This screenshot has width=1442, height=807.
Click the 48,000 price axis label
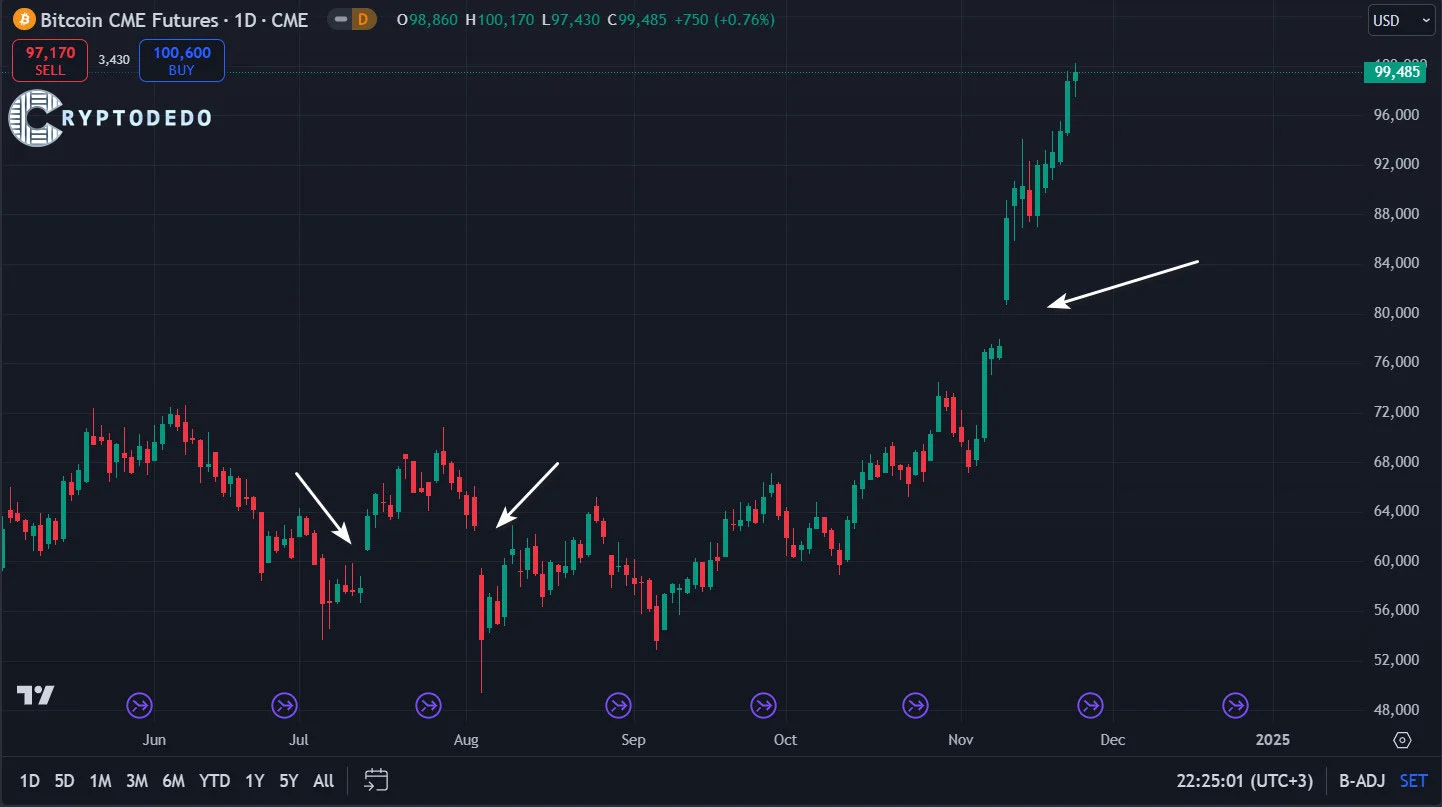pyautogui.click(x=1397, y=710)
